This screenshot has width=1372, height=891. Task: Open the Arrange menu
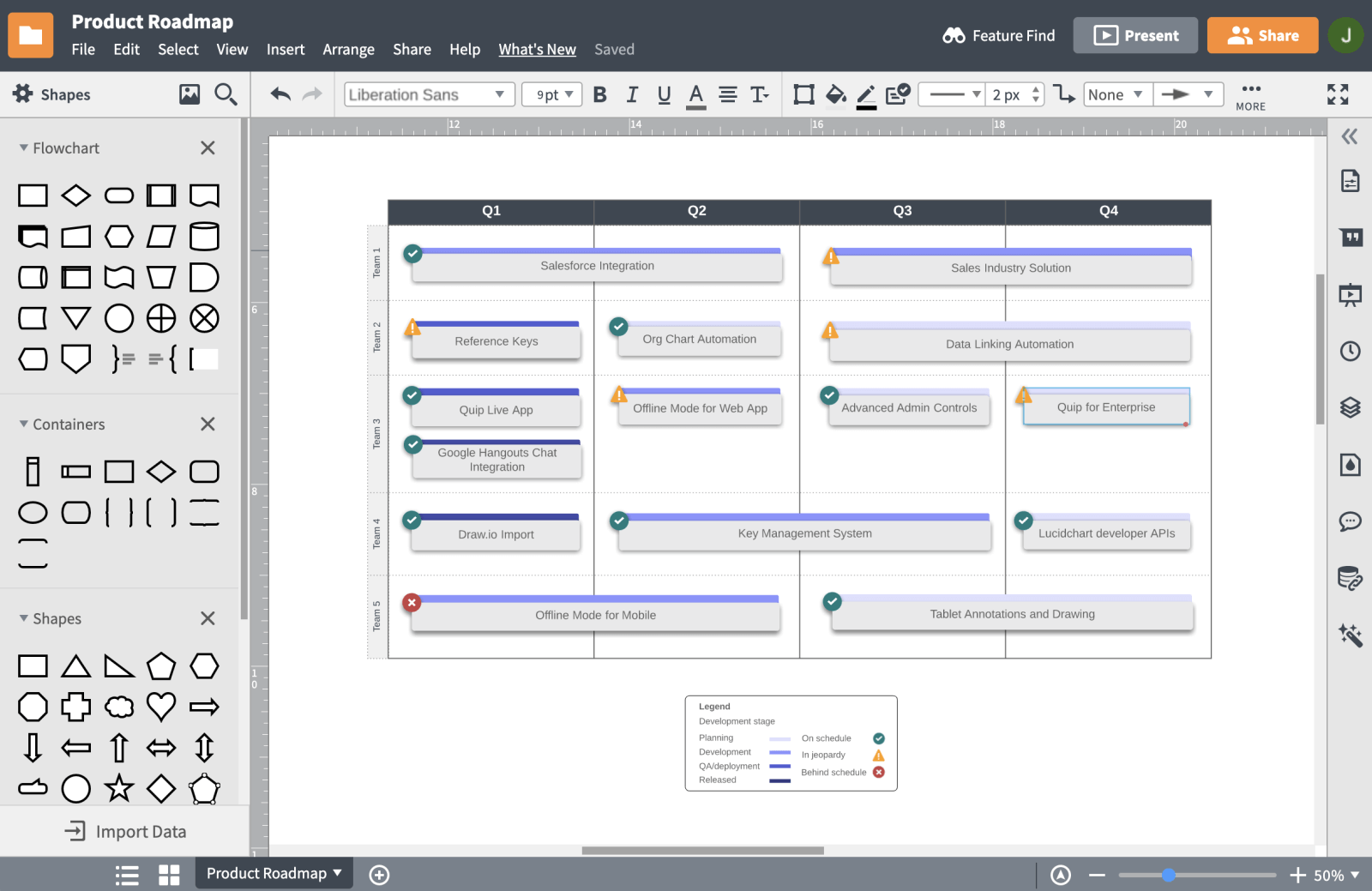click(x=348, y=50)
